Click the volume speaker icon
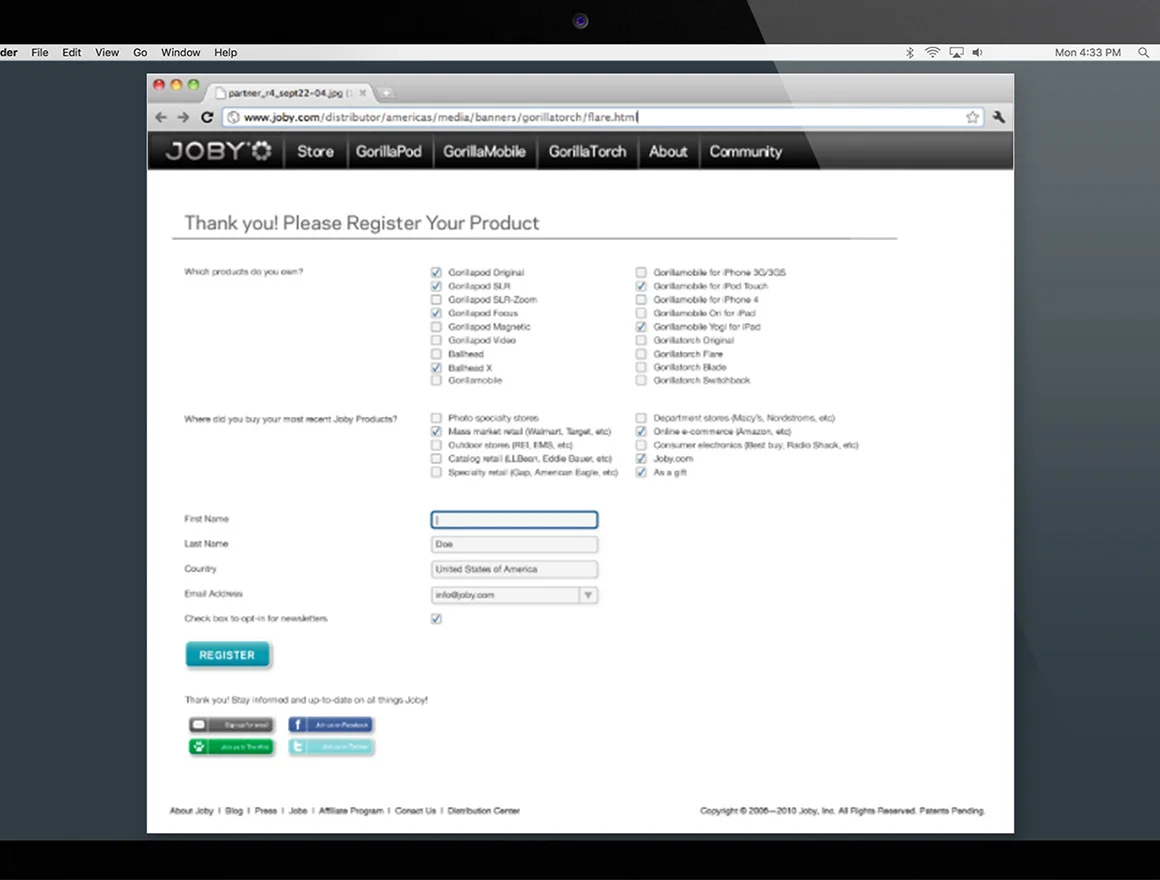Viewport: 1160px width, 880px height. tap(977, 53)
